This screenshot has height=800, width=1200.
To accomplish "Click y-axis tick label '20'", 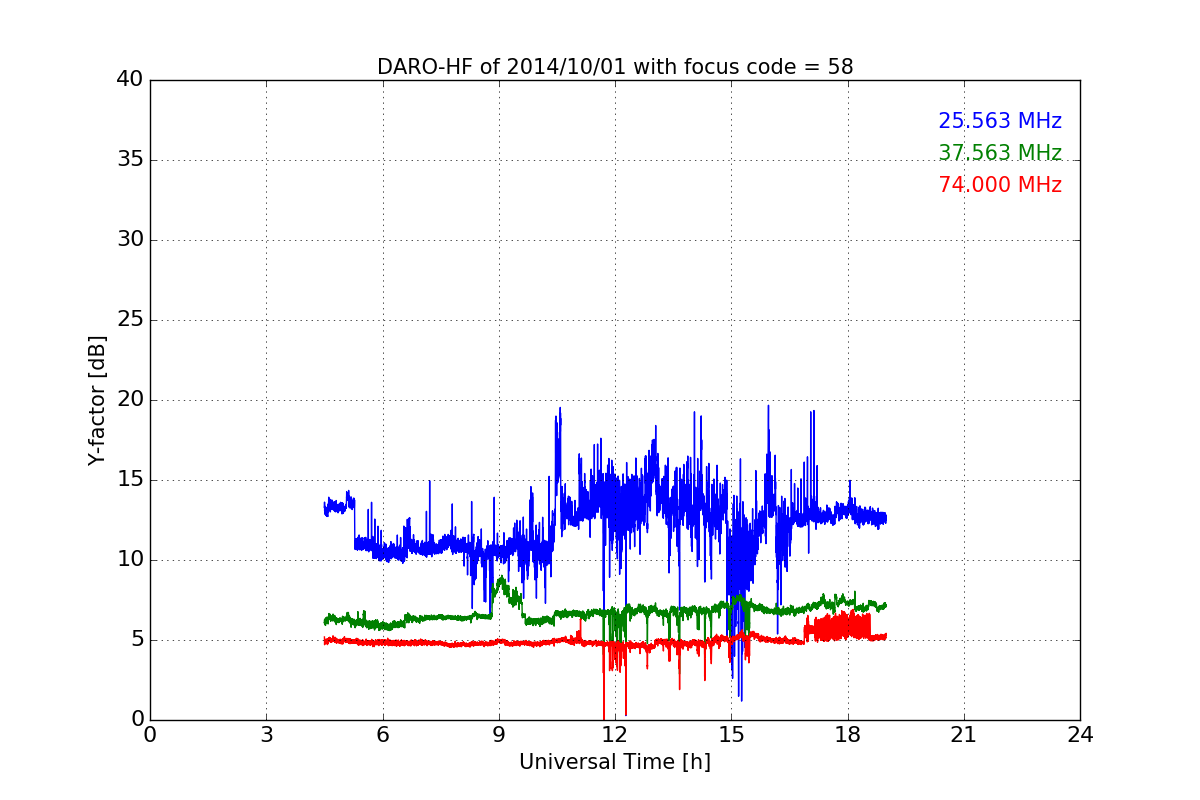I will pos(130,400).
